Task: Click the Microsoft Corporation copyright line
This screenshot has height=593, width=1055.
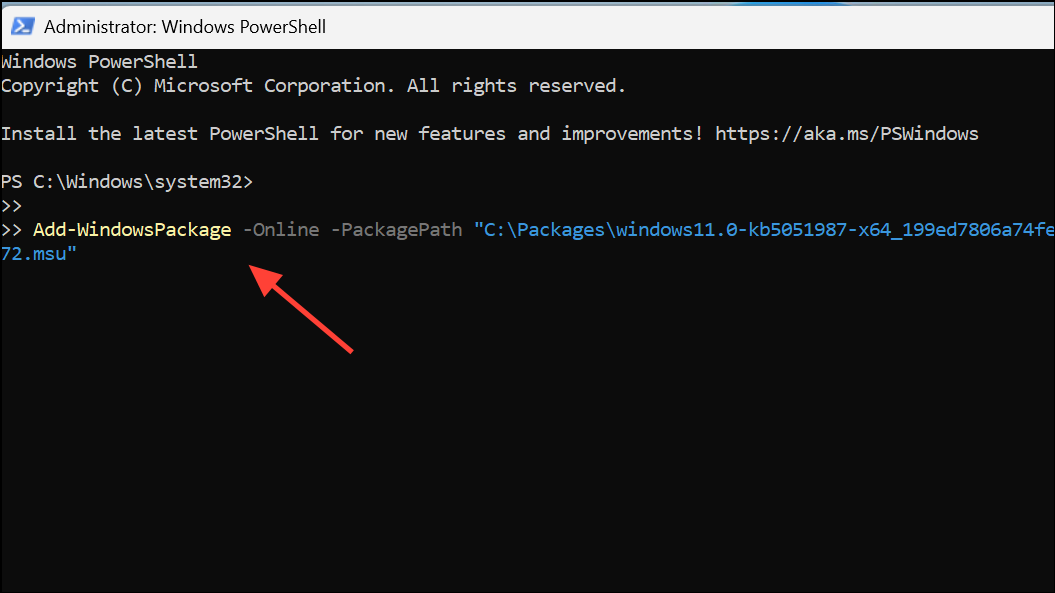Action: coord(313,86)
